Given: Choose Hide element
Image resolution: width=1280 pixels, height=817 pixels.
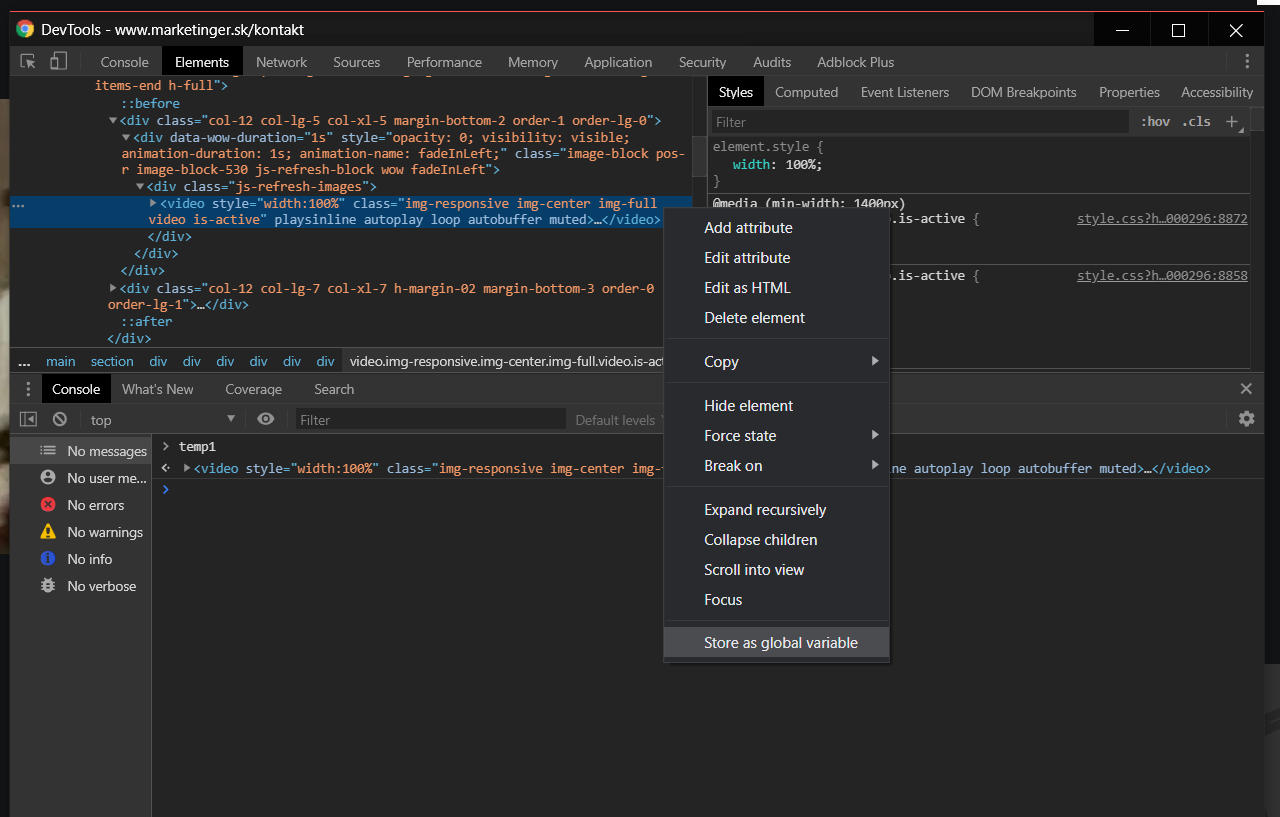Looking at the screenshot, I should (x=777, y=406).
